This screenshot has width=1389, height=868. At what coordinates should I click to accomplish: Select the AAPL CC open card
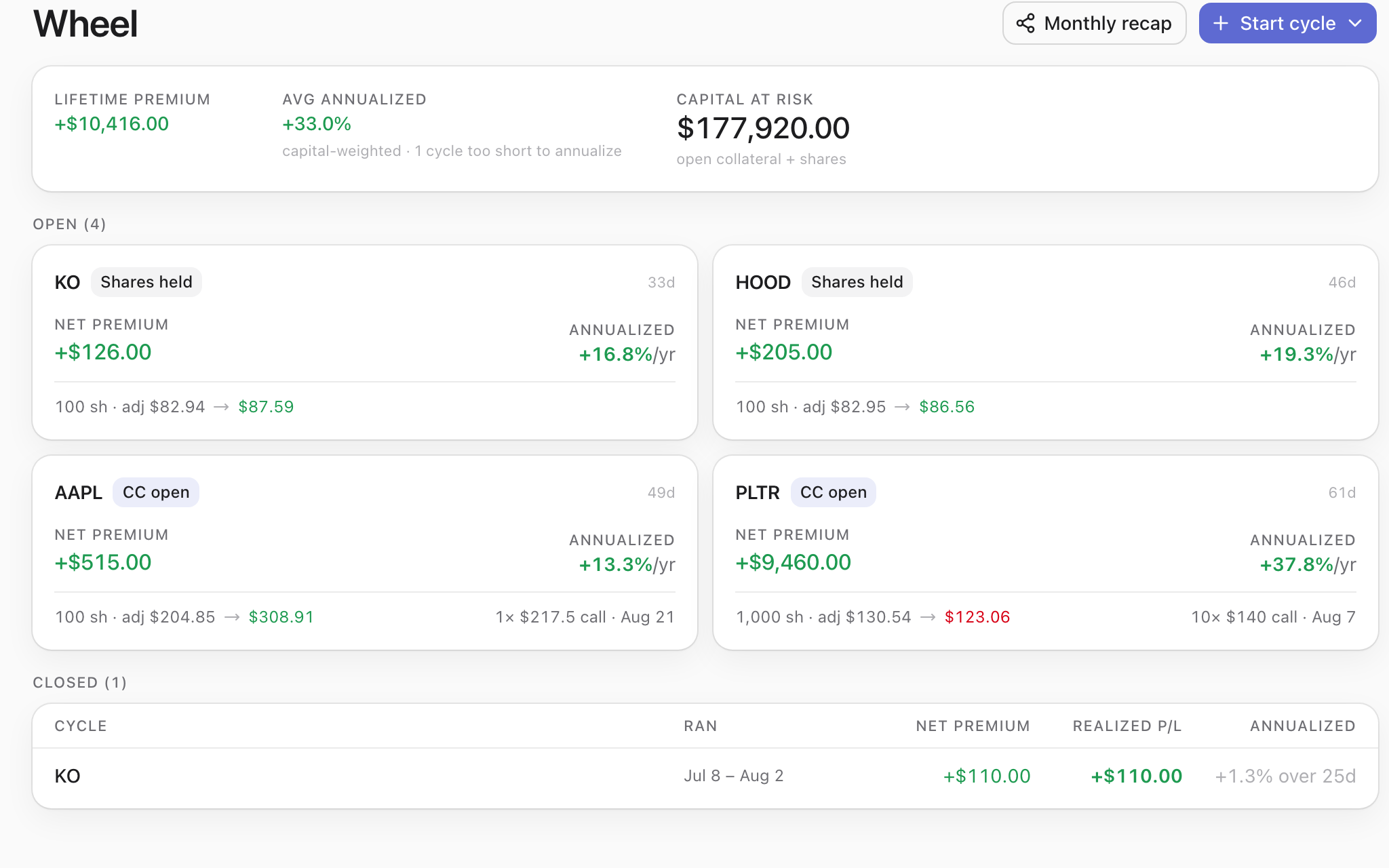pos(365,553)
